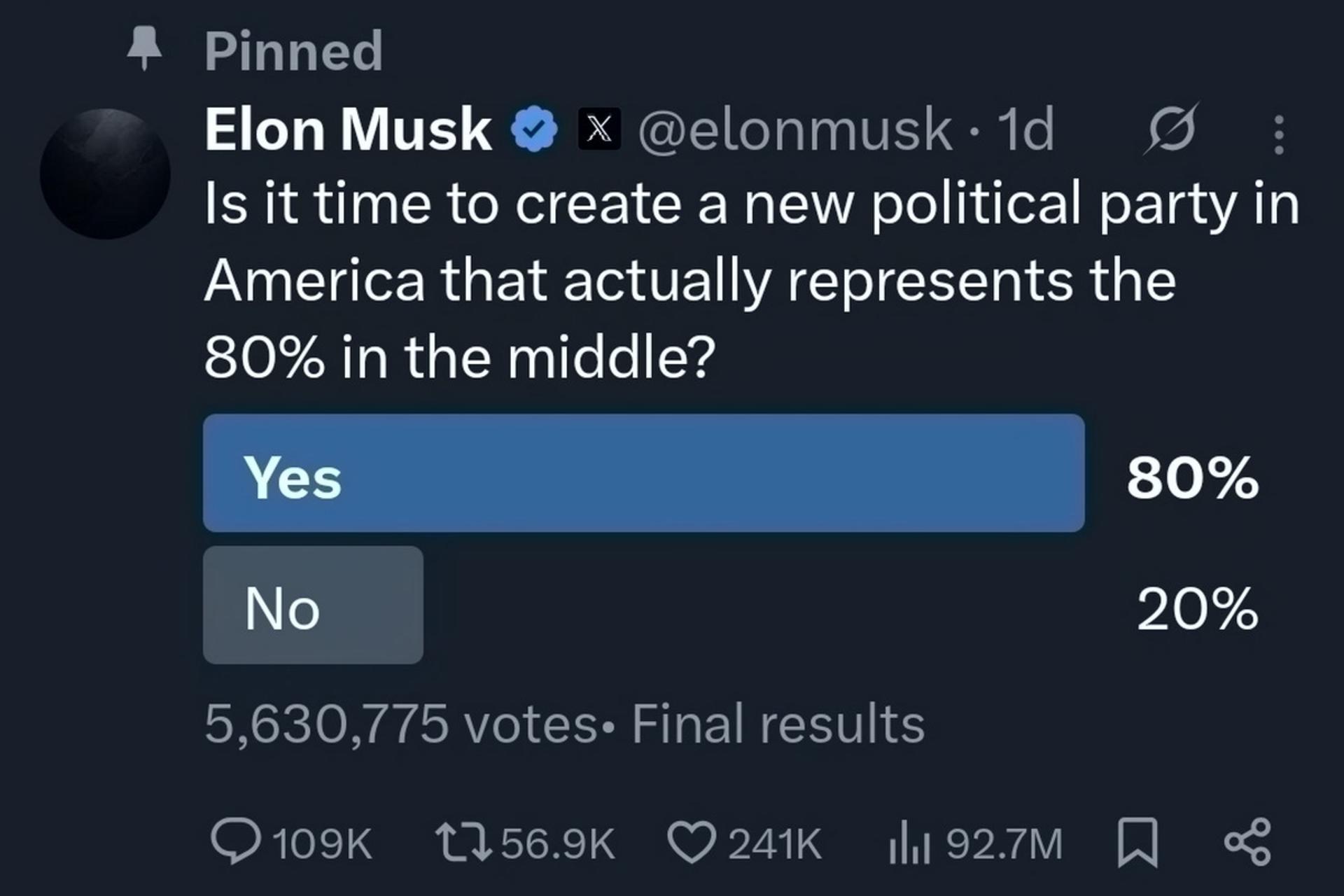Bookmark this post
Viewport: 1344px width, 896px height.
point(1137,843)
